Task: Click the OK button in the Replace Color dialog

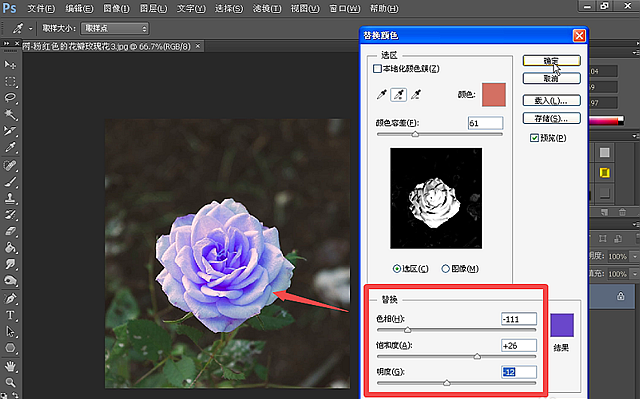Action: (x=551, y=61)
